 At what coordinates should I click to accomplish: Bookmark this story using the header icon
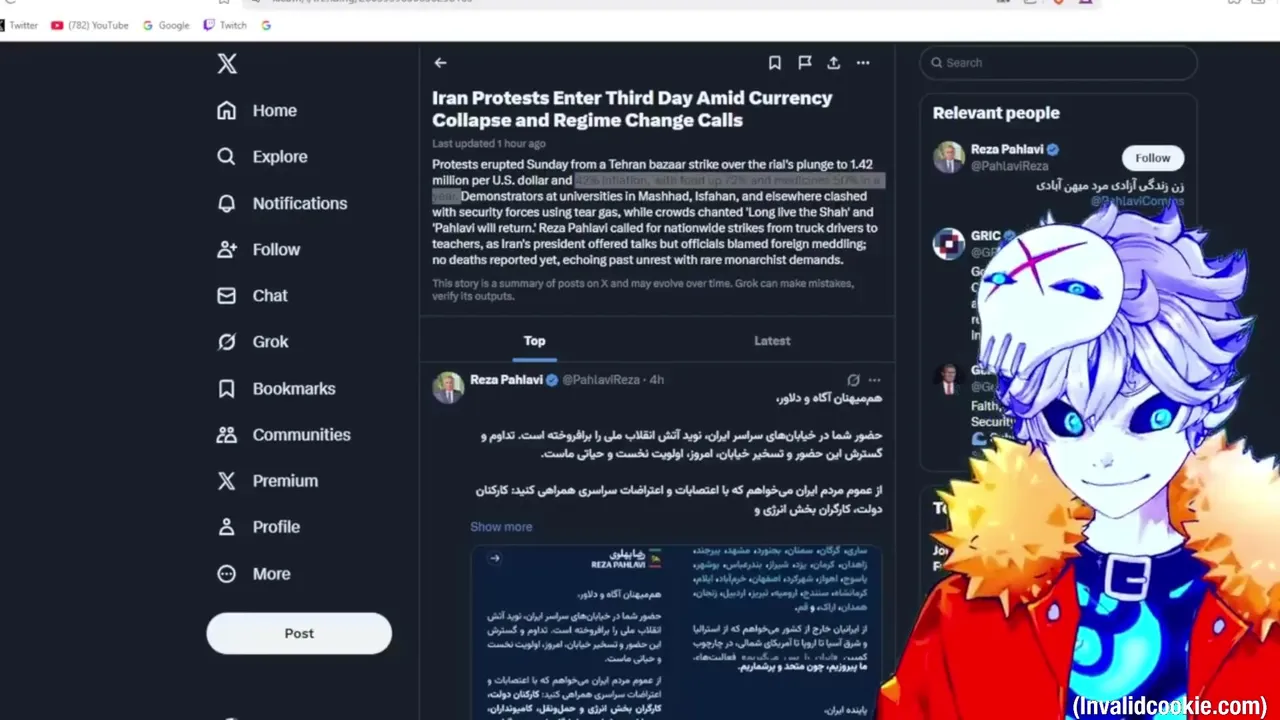tap(774, 63)
